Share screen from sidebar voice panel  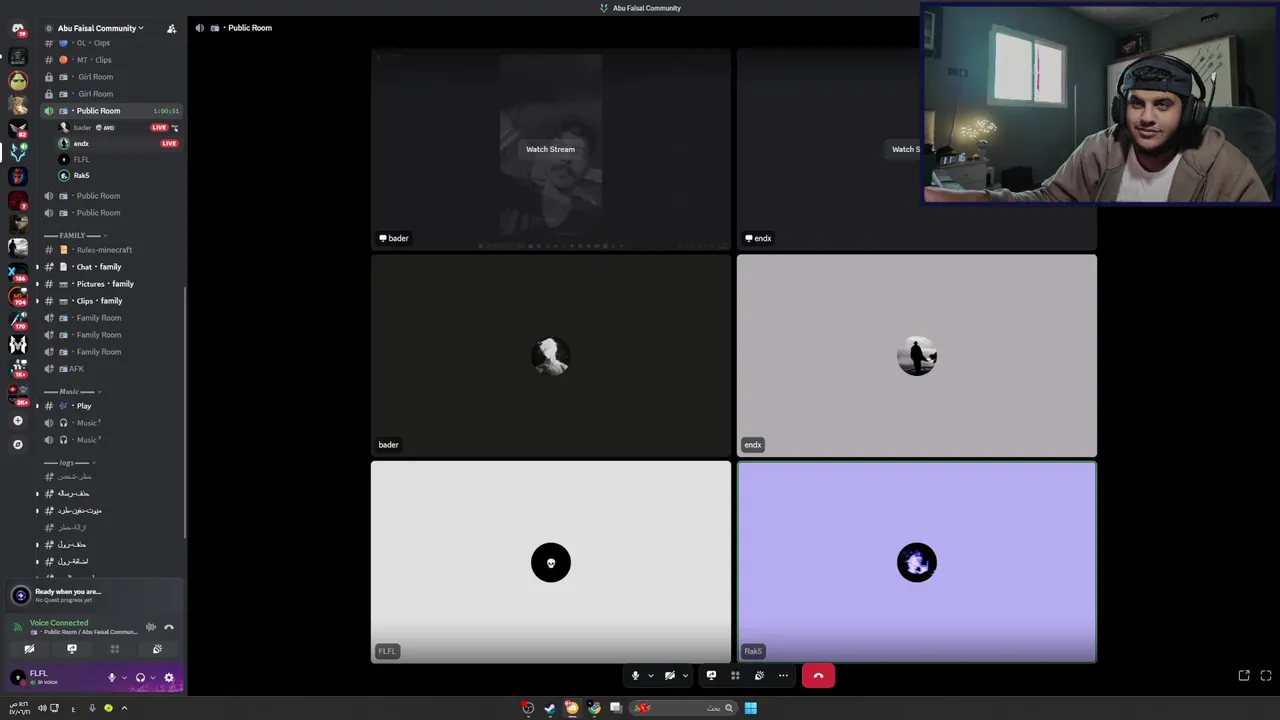click(x=72, y=649)
